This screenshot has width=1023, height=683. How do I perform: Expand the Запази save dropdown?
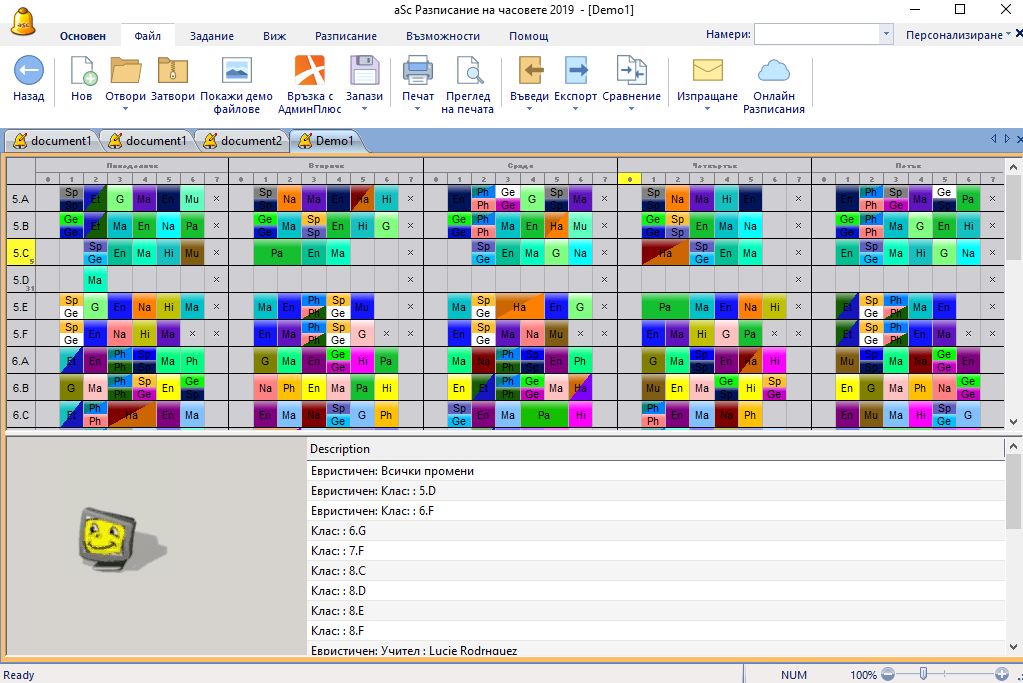[x=364, y=109]
